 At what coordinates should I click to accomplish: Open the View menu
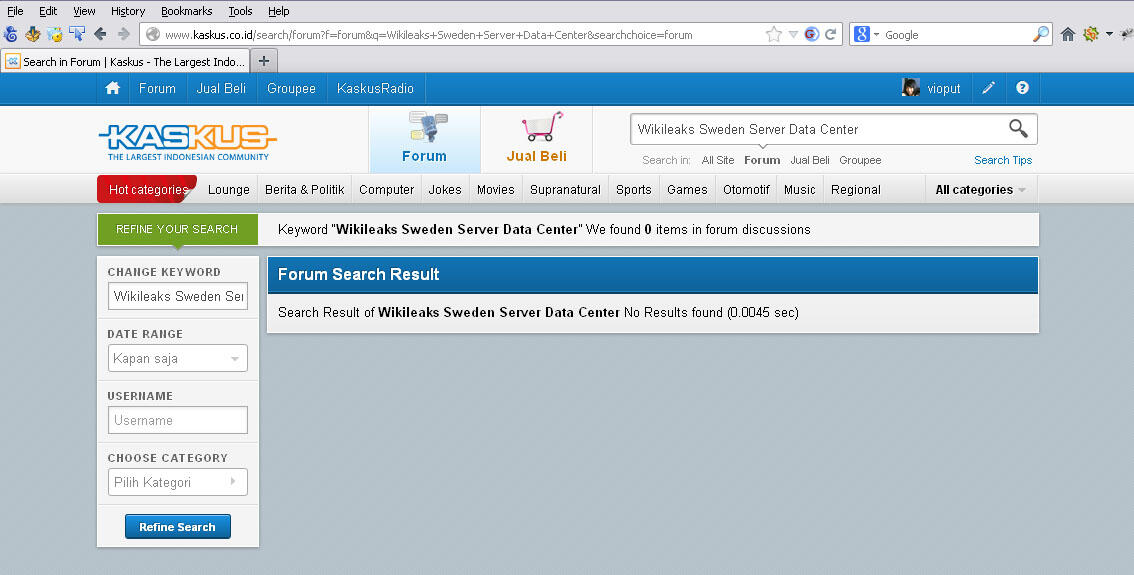click(x=84, y=11)
